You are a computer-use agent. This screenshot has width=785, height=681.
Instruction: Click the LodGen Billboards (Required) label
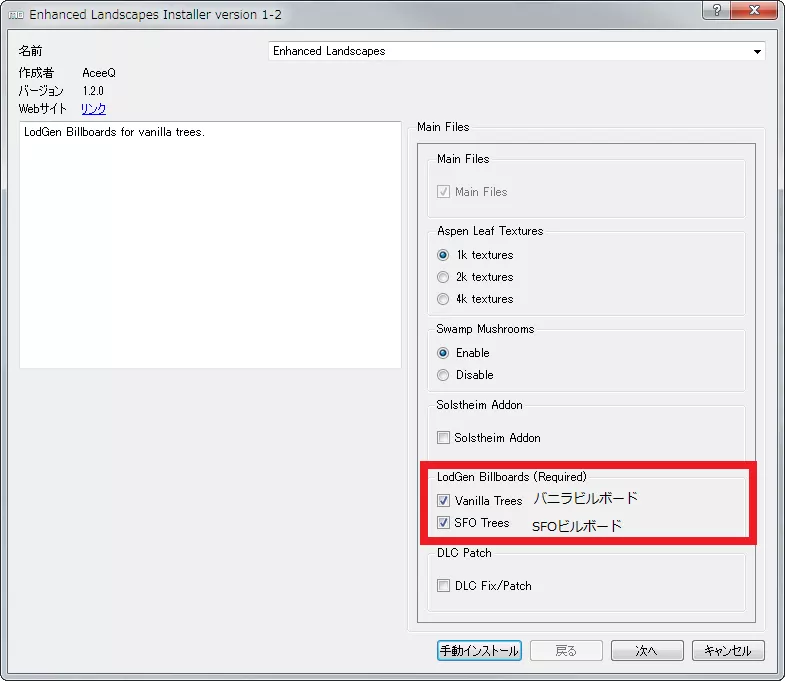512,477
